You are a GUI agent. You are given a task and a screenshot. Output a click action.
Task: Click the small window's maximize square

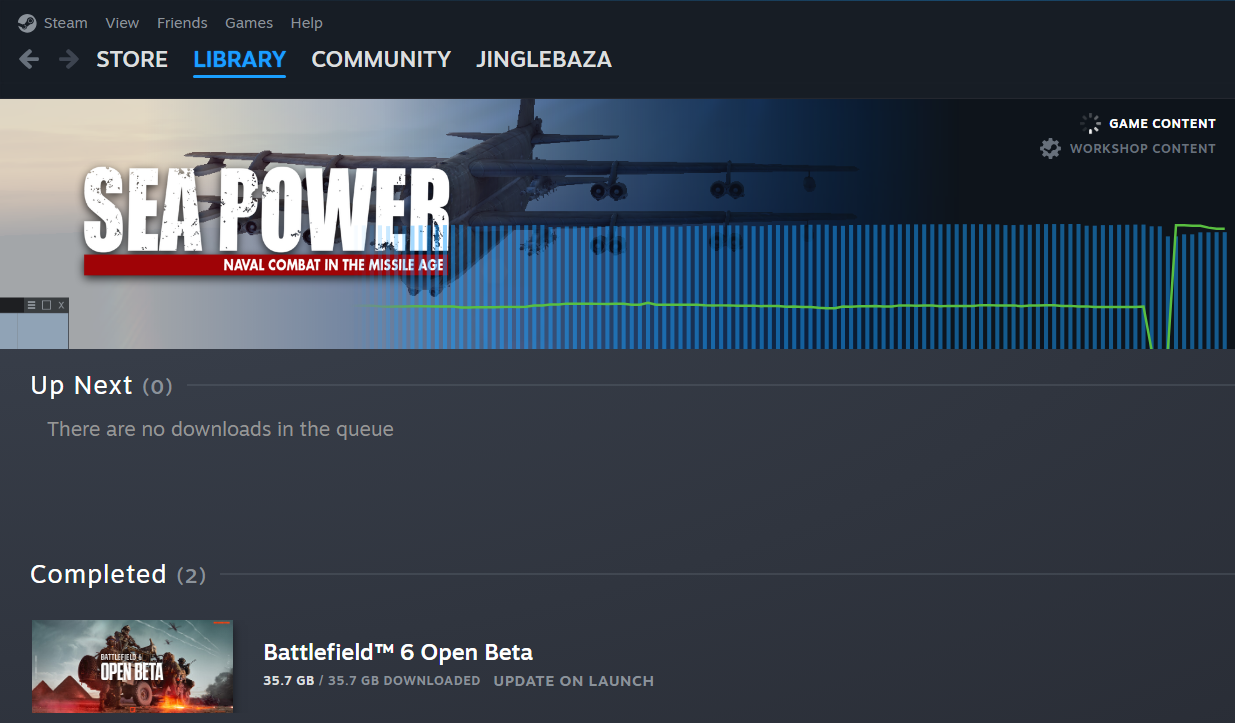coord(46,305)
